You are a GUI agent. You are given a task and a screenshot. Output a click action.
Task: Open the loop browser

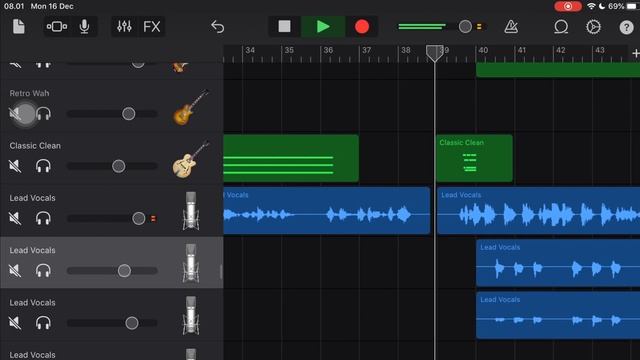[561, 27]
